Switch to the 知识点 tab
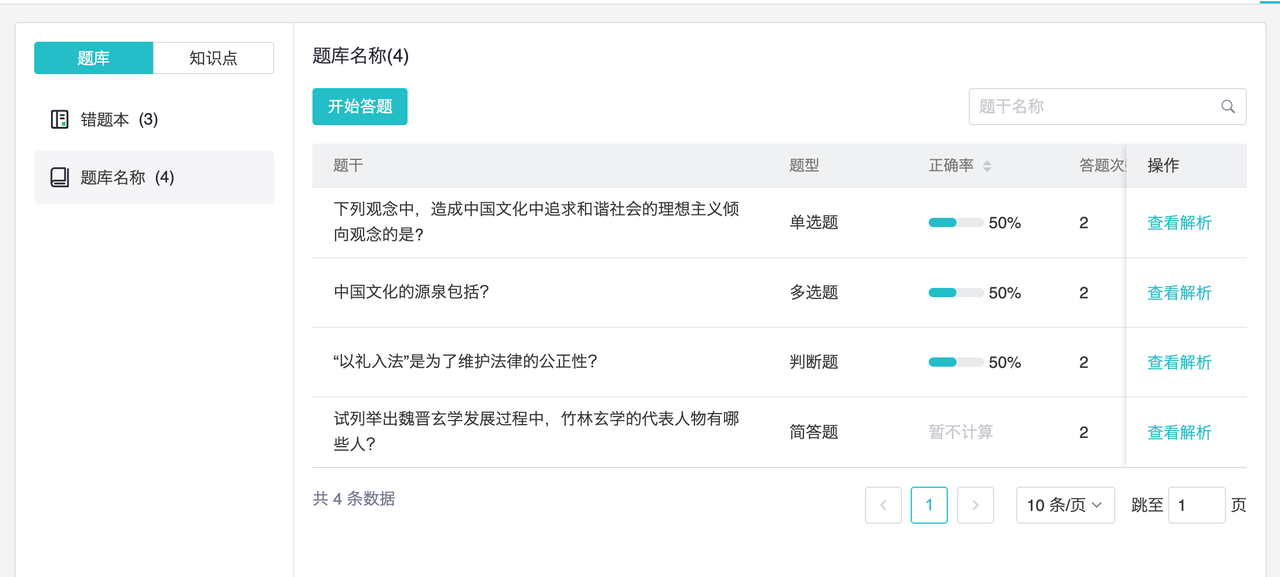1280x577 pixels. tap(213, 58)
